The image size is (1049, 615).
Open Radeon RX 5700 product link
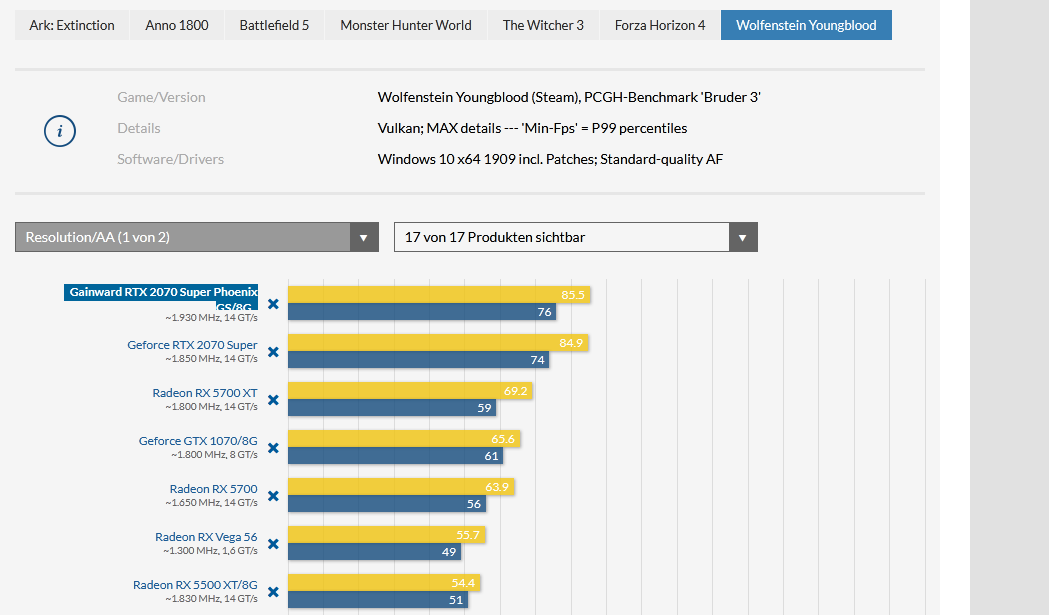coord(213,489)
